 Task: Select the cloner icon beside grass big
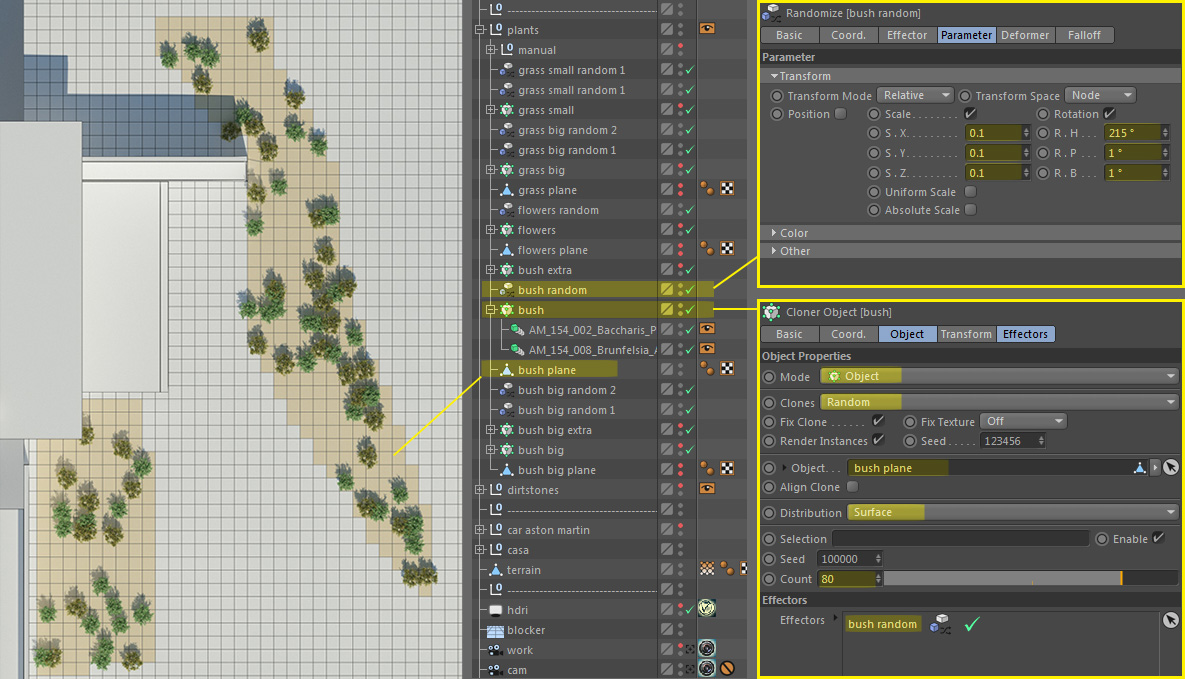[x=505, y=170]
